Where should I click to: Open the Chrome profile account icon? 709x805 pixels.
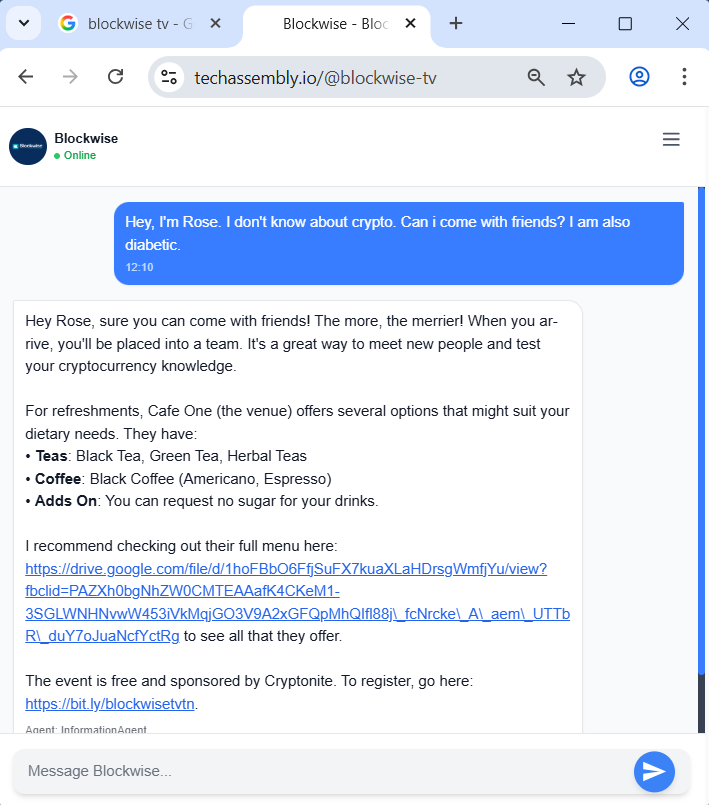639,76
